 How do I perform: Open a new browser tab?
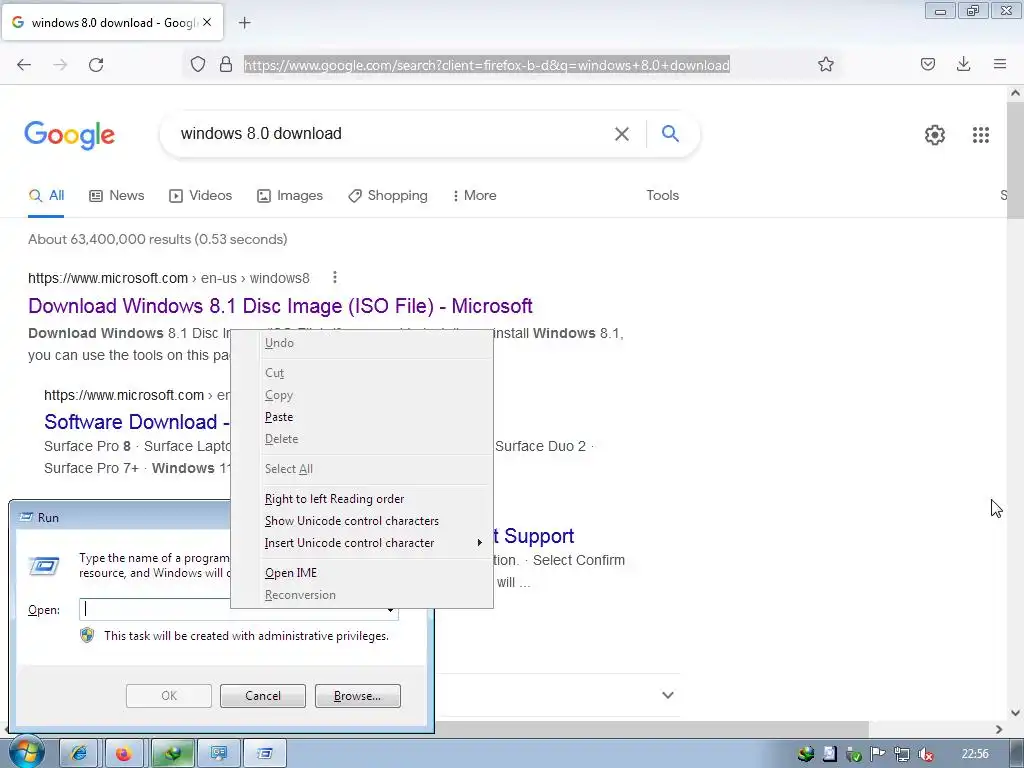point(245,23)
